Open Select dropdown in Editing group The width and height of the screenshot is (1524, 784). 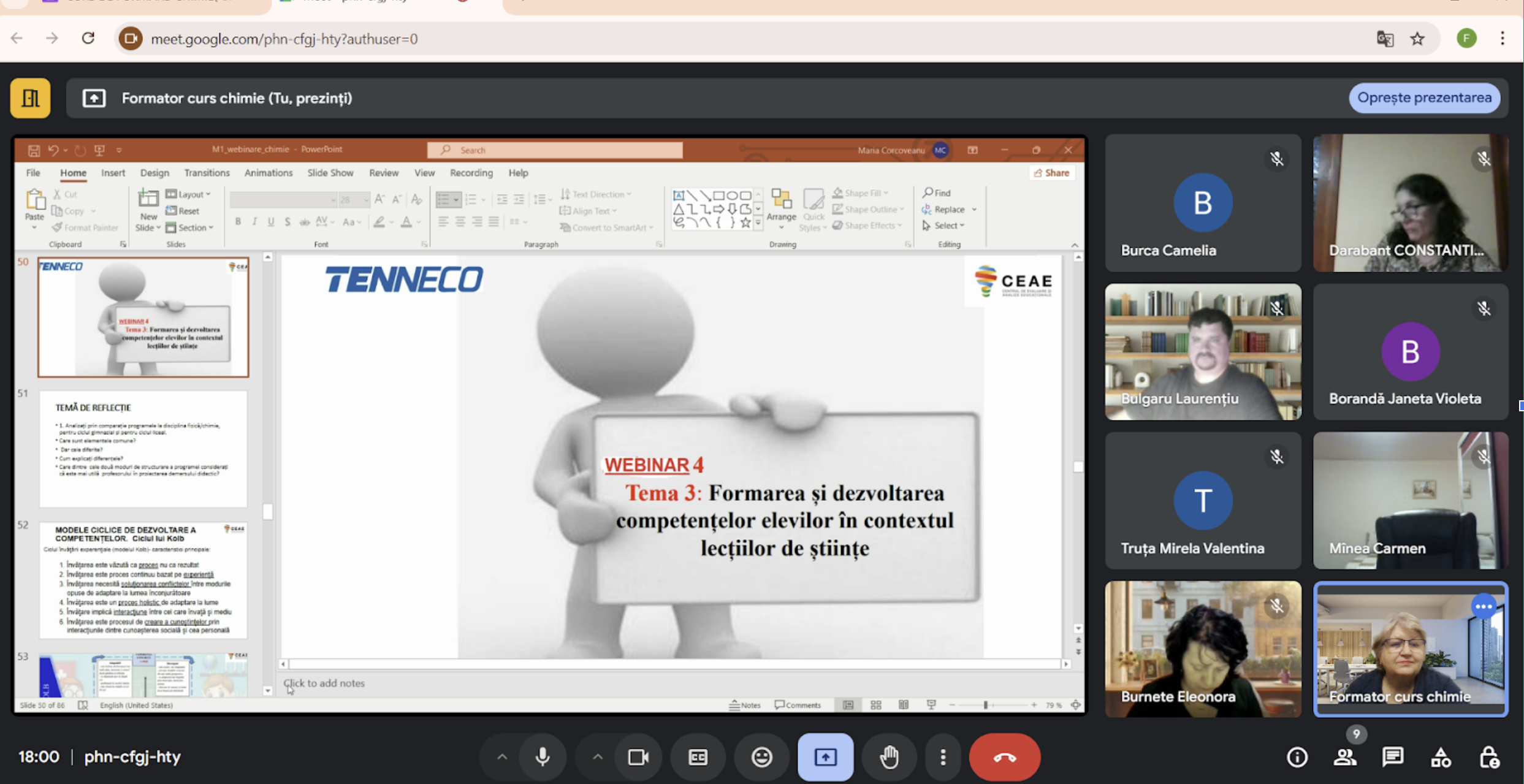coord(943,226)
